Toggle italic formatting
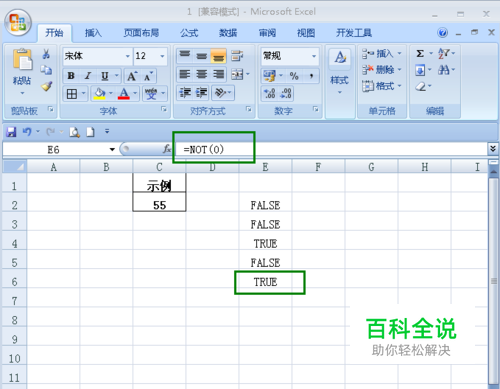The image size is (500, 389). click(88, 76)
